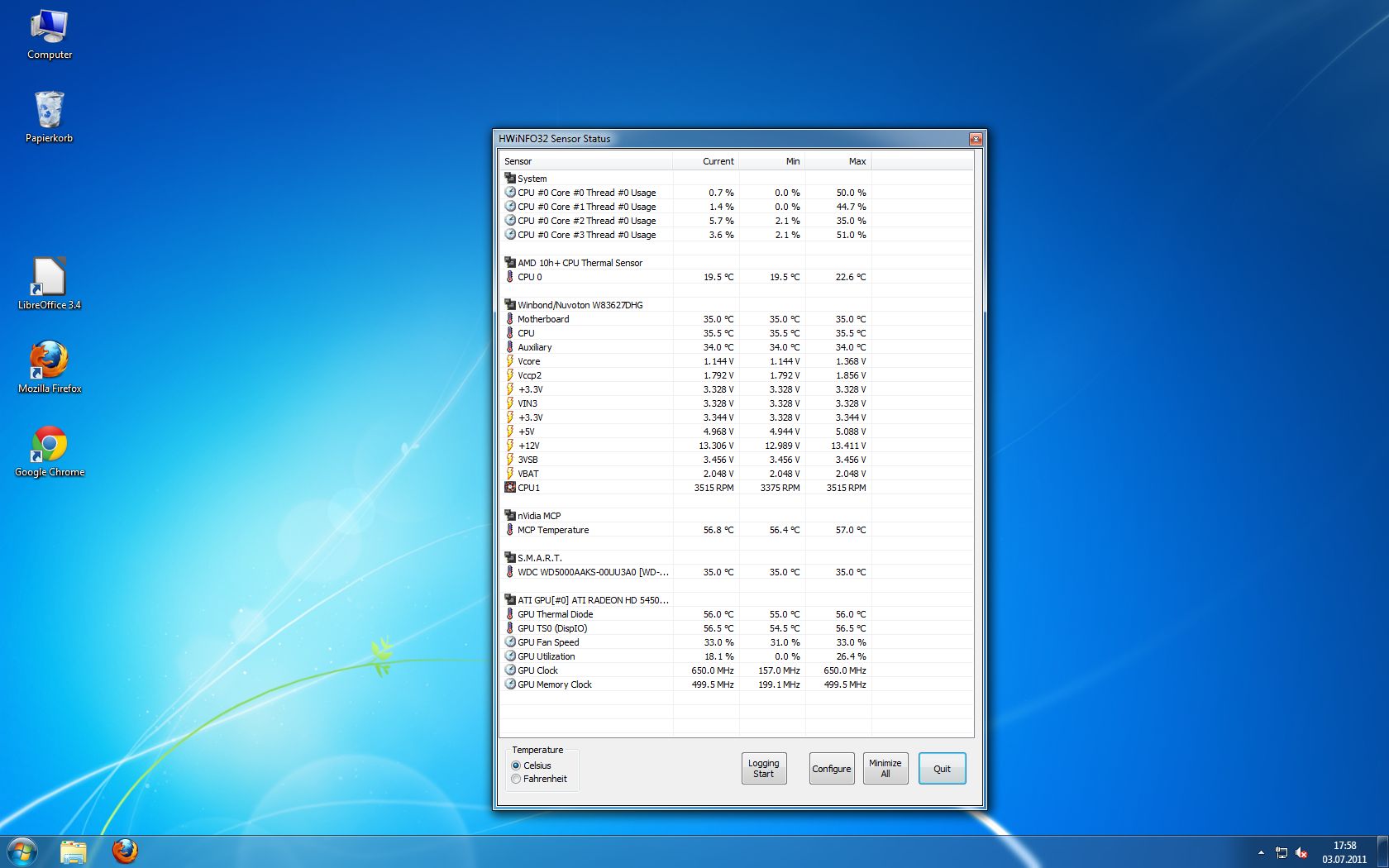Start sensor logging with Logging Start

pos(764,769)
